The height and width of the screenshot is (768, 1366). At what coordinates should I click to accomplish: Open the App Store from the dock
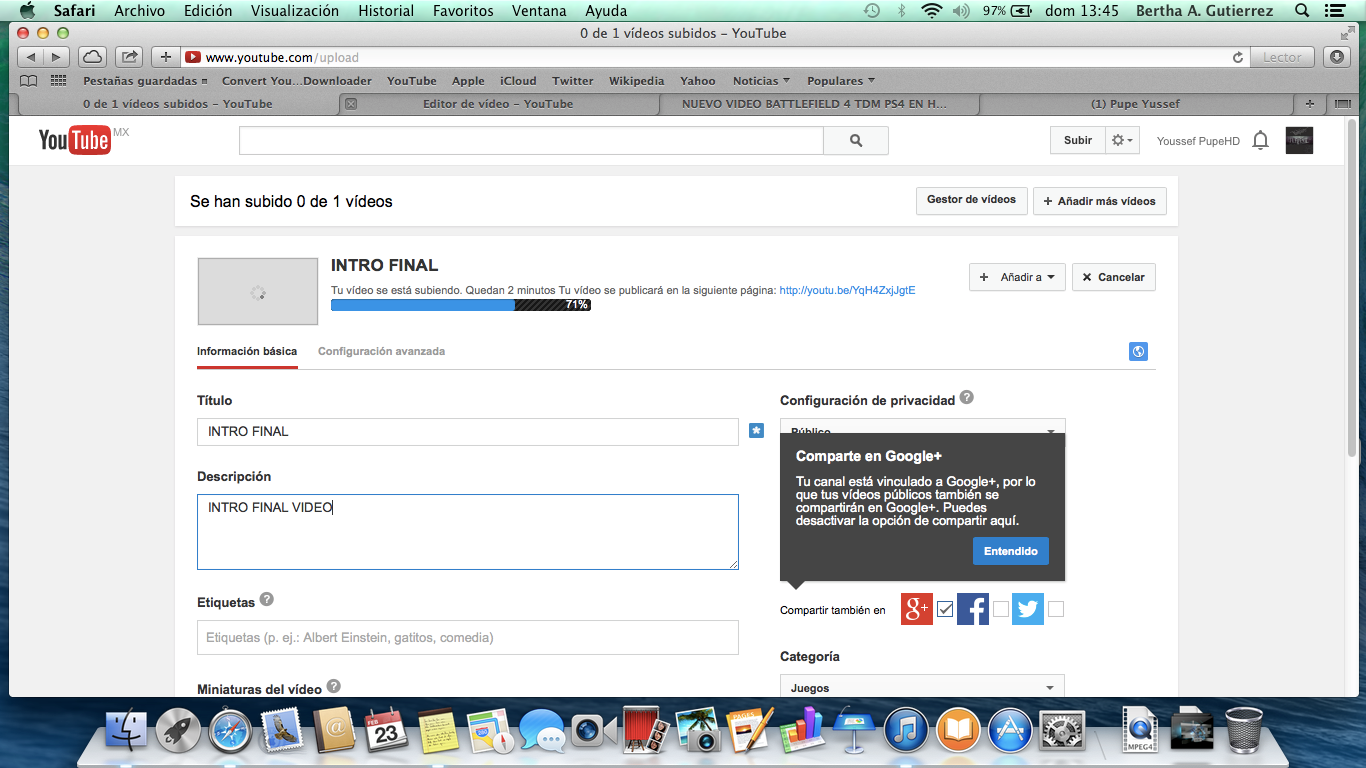(x=1010, y=730)
